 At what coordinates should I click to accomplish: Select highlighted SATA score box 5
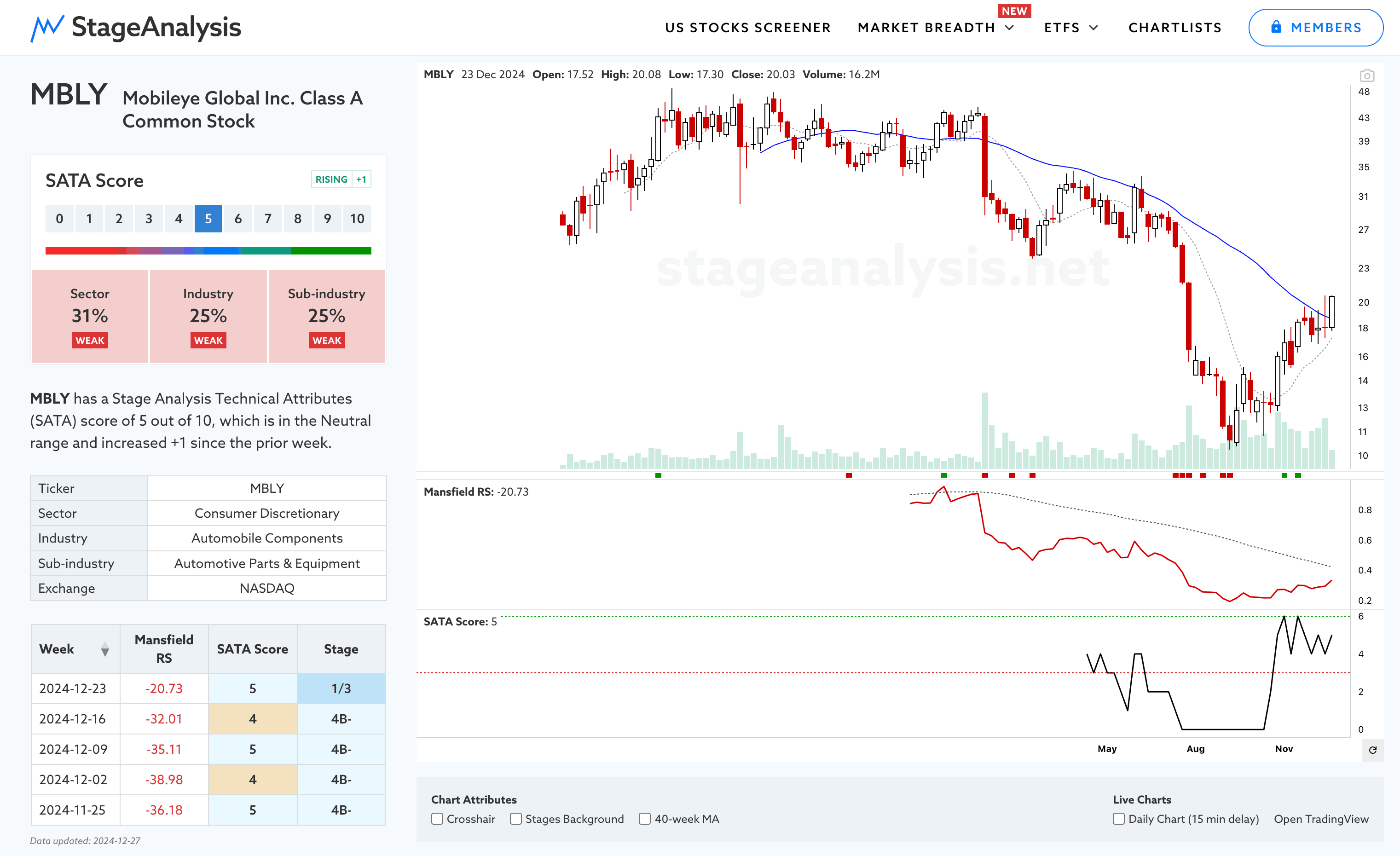[208, 219]
